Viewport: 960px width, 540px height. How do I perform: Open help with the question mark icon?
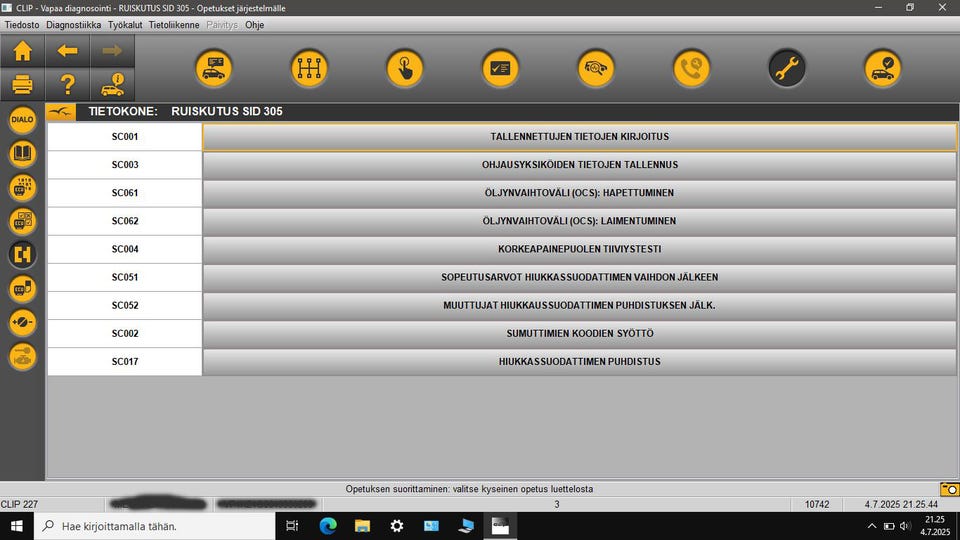(x=67, y=84)
